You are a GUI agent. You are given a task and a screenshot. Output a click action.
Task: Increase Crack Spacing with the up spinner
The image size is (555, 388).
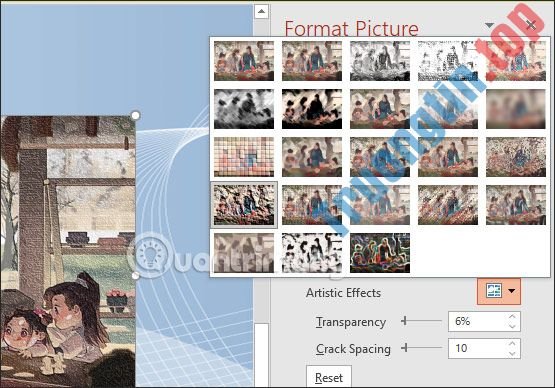(x=512, y=343)
